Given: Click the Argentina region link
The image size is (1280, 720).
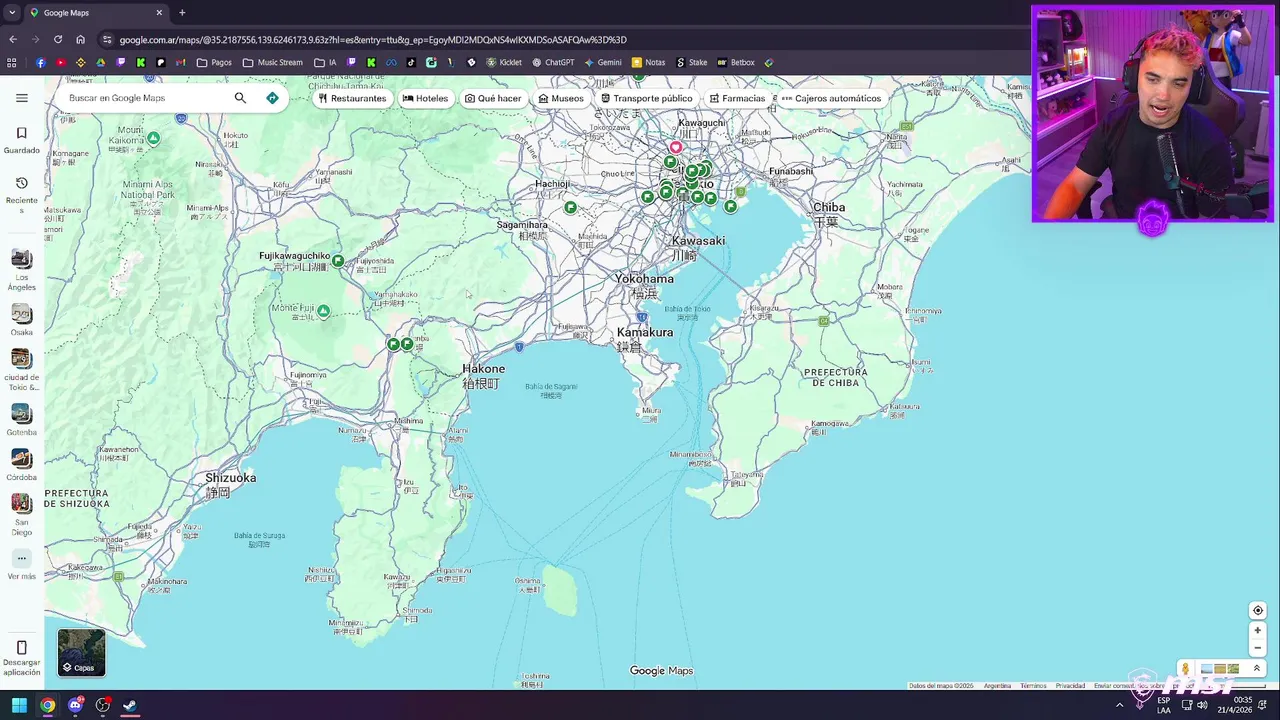Looking at the screenshot, I should coord(997,686).
